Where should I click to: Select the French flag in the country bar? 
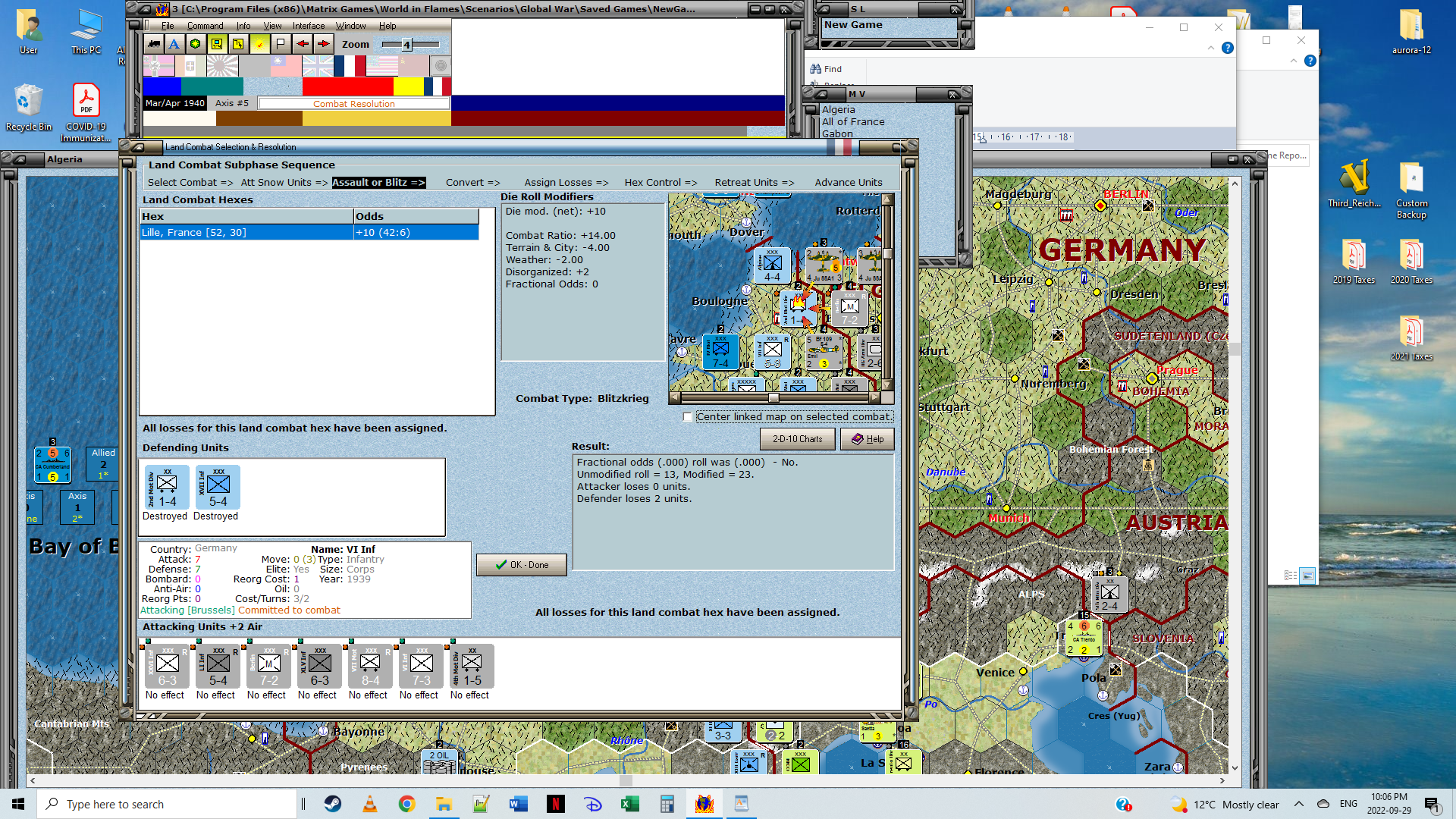pyautogui.click(x=350, y=67)
